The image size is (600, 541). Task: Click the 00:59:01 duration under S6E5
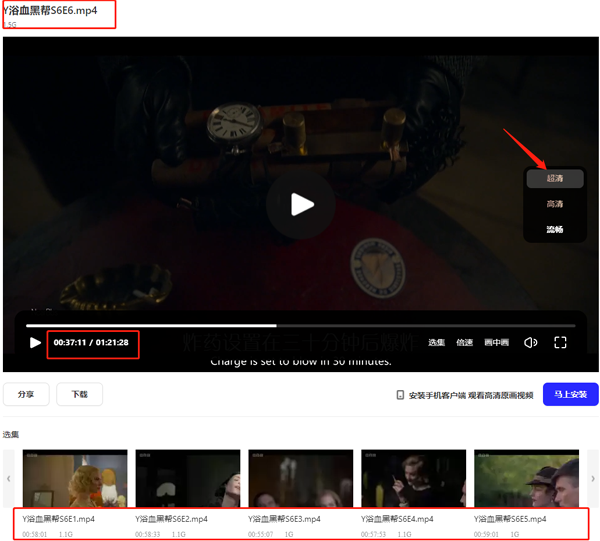point(486,534)
